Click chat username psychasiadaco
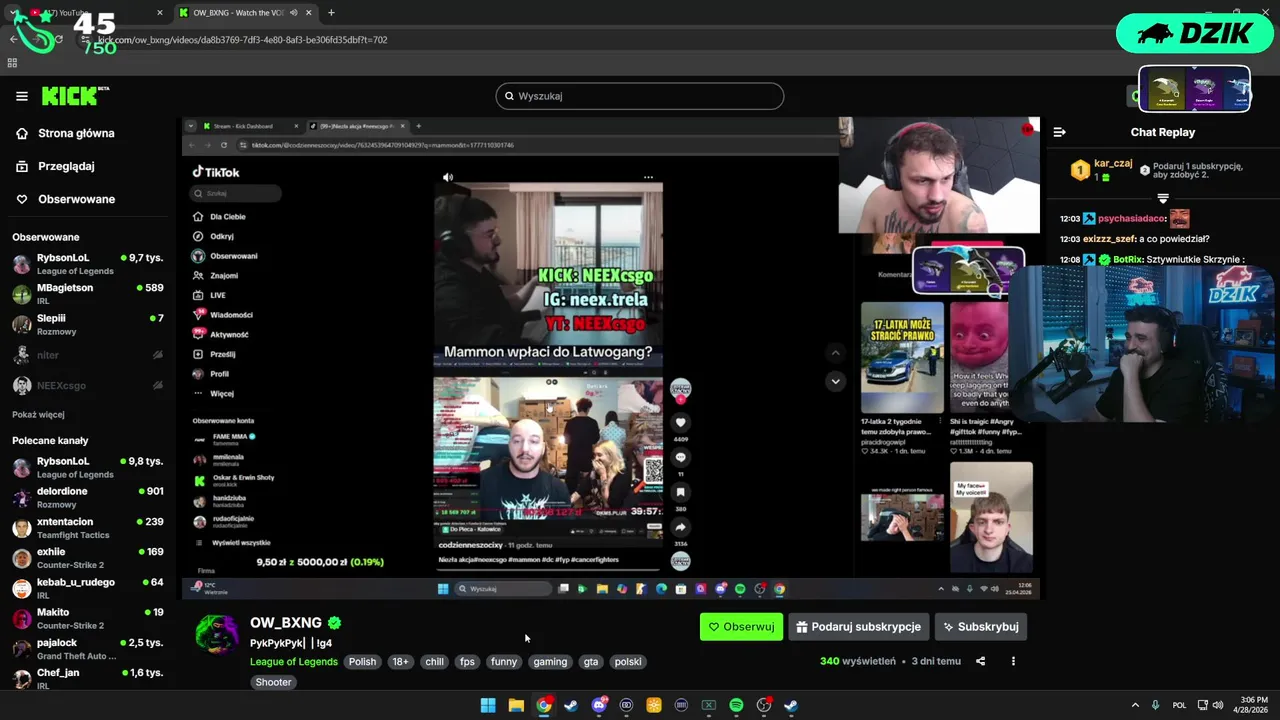Viewport: 1280px width, 720px height. [x=1132, y=218]
